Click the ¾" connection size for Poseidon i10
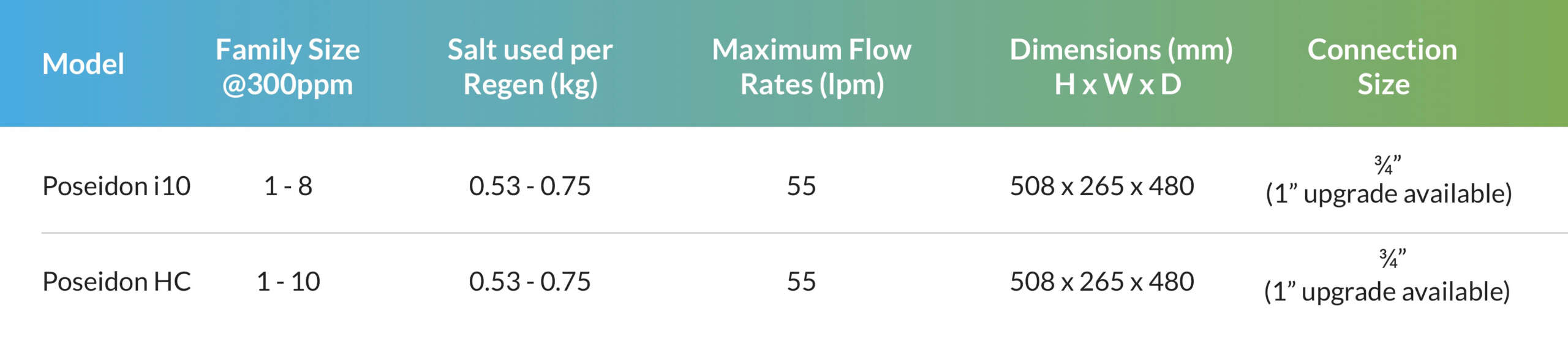This screenshot has height=339, width=1568. (x=1387, y=165)
